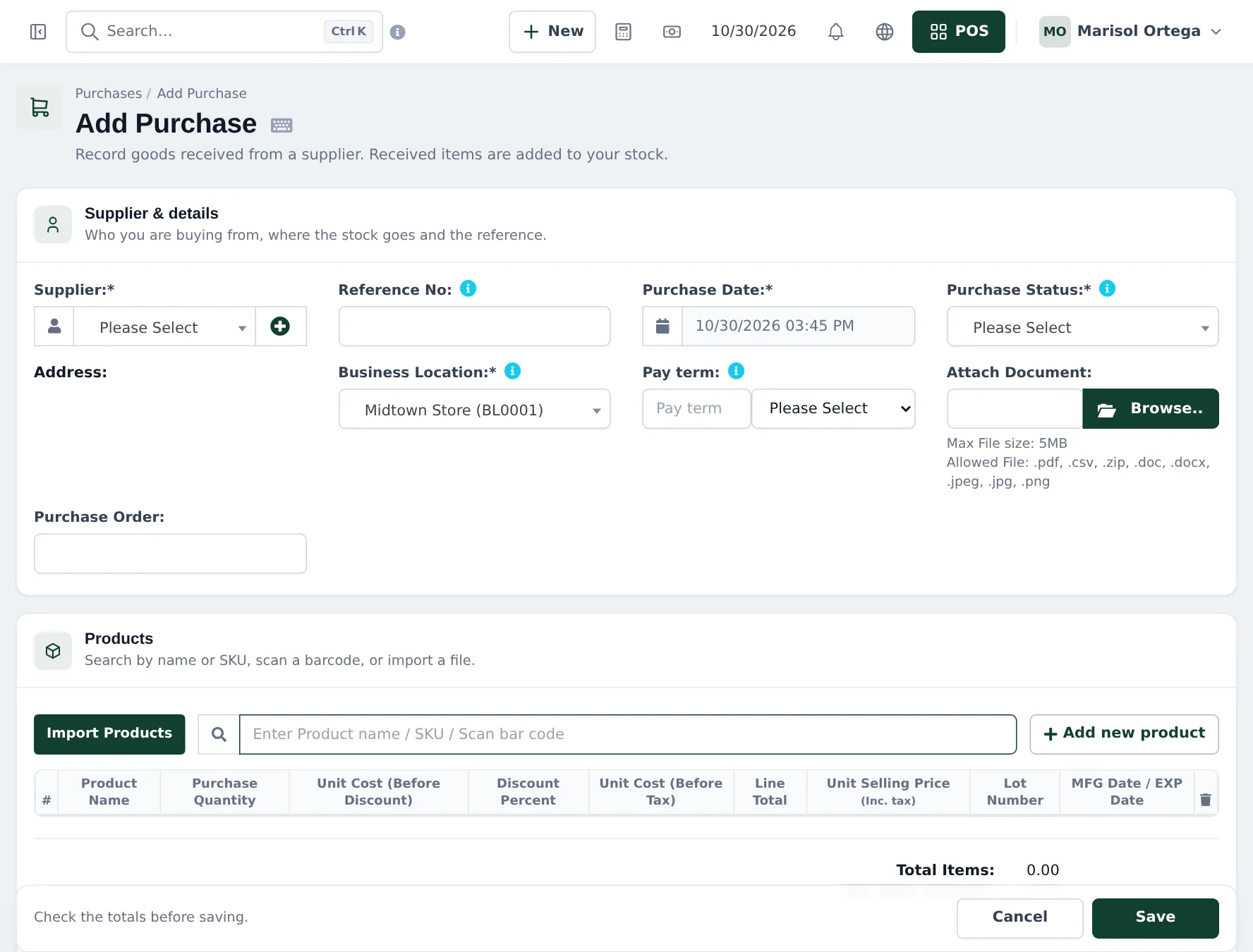Click Pay term number field
Screen dimensions: 1253x952
click(696, 408)
